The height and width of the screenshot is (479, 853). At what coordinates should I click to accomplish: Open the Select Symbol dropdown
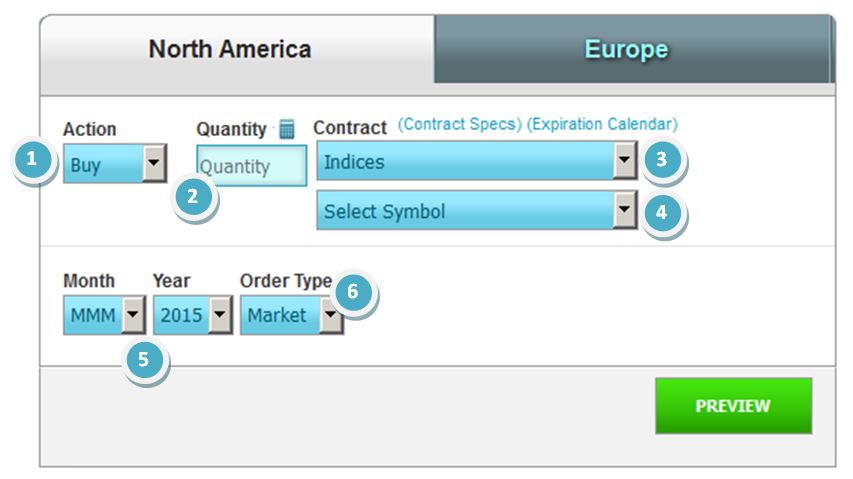point(477,210)
